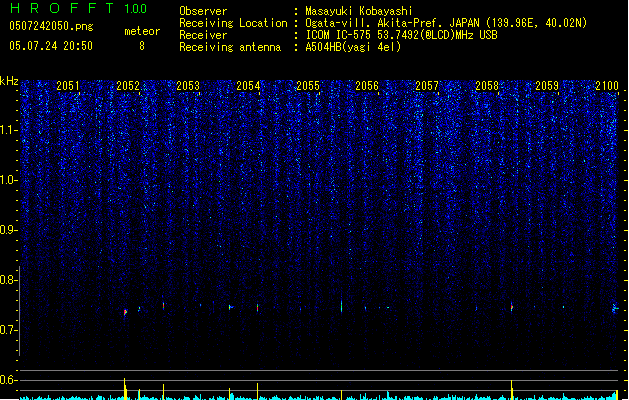This screenshot has height=400, width=629.
Task: Click antenna text A504HB(yagi 4el)
Action: pyautogui.click(x=353, y=47)
